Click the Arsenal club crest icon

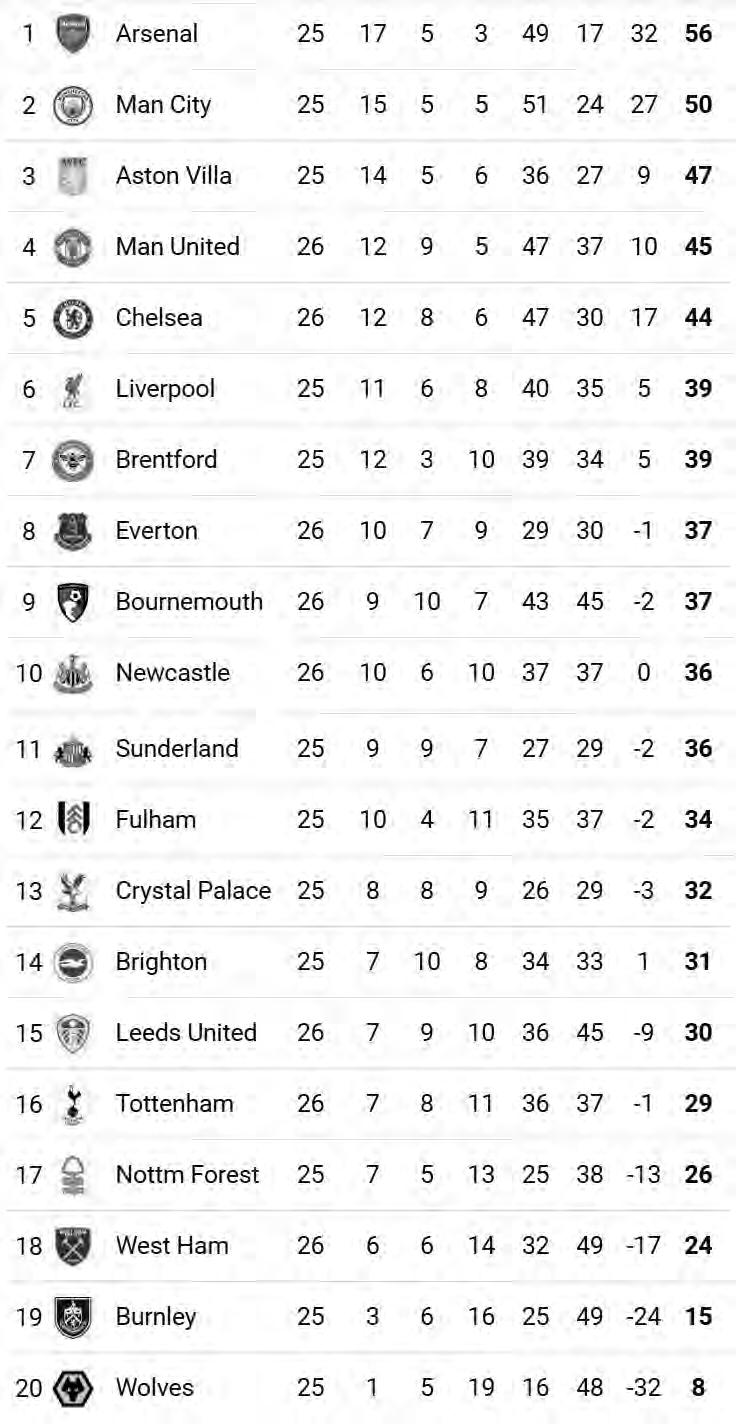coord(73,34)
